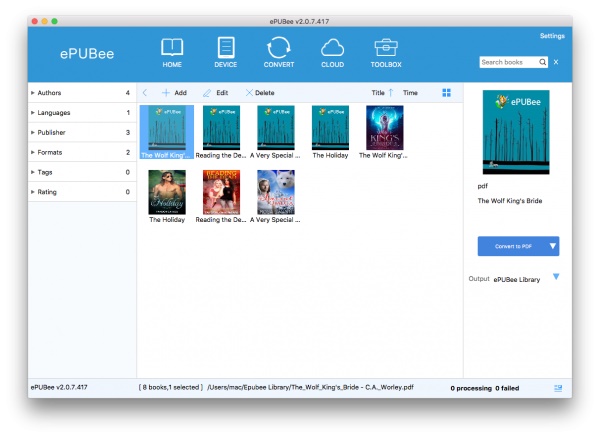Open the CLOUD icon
The width and height of the screenshot is (600, 438).
point(332,48)
